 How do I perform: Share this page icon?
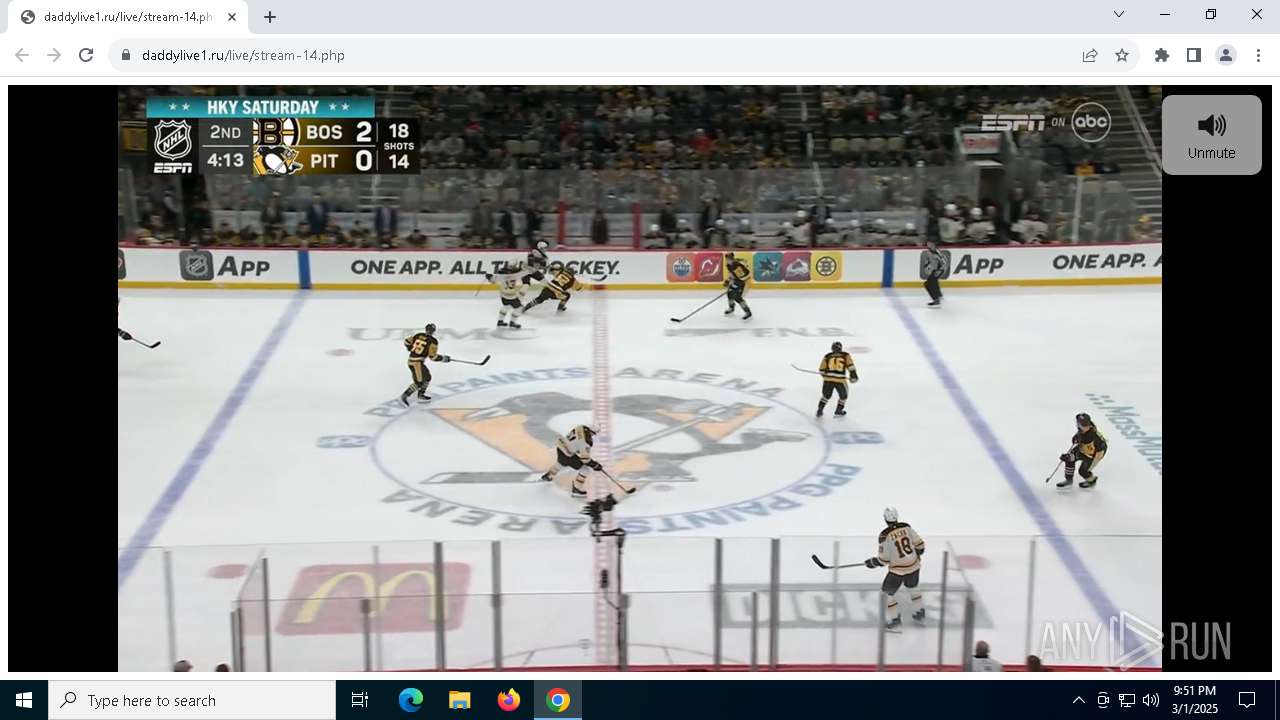(x=1090, y=55)
